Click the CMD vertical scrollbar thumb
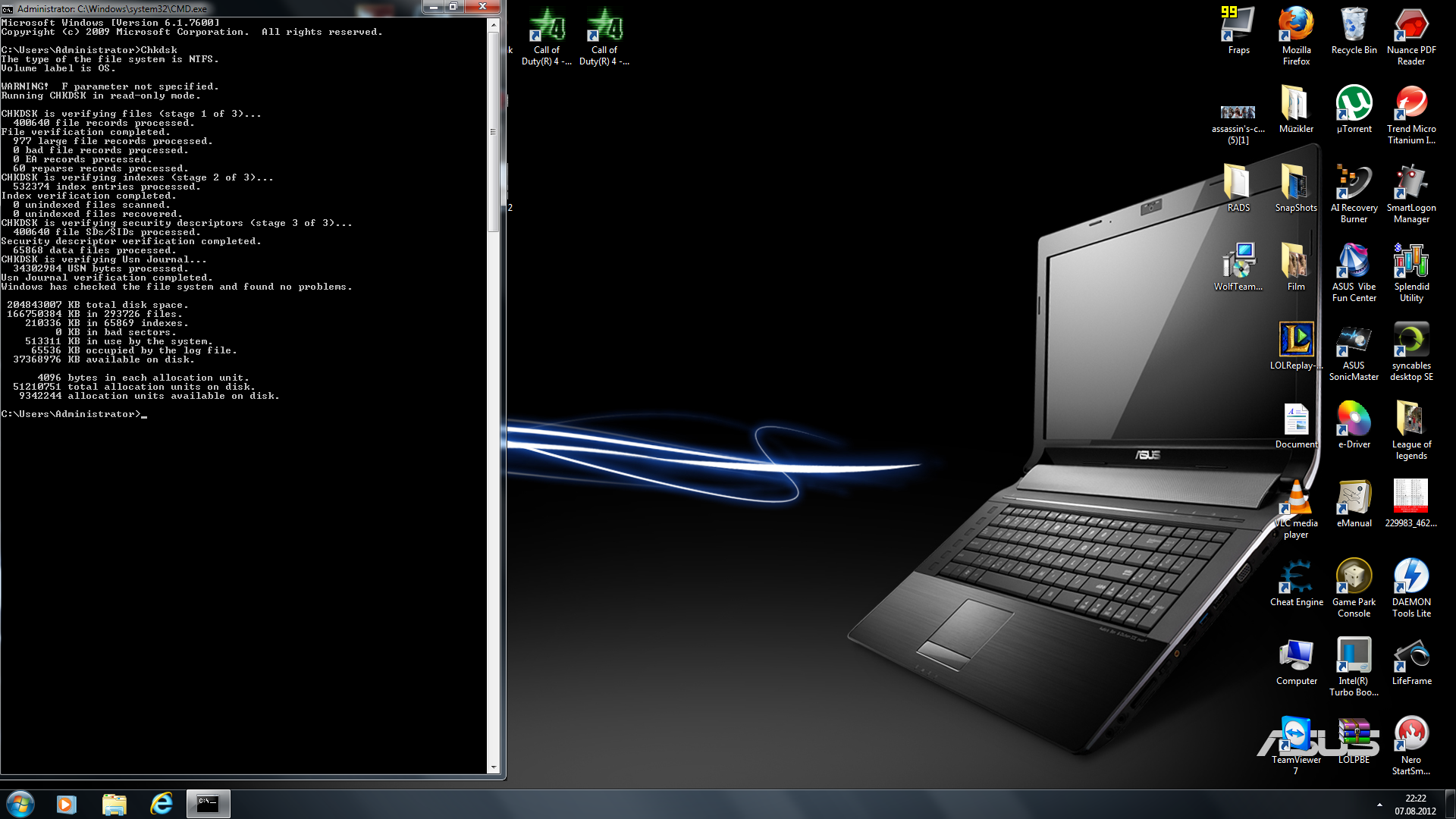The image size is (1456, 819). click(x=494, y=132)
